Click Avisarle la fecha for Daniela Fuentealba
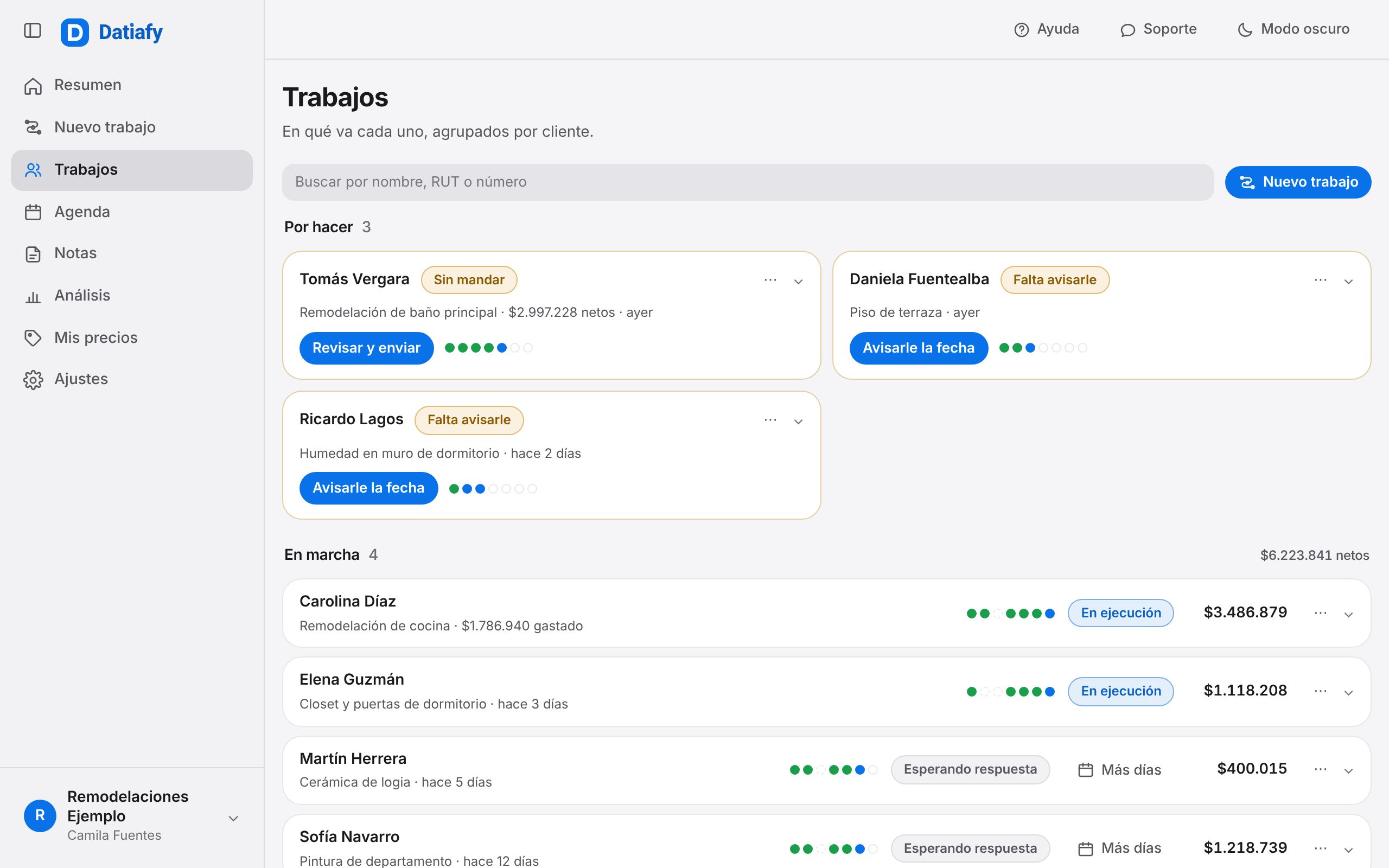This screenshot has height=868, width=1389. 919,348
